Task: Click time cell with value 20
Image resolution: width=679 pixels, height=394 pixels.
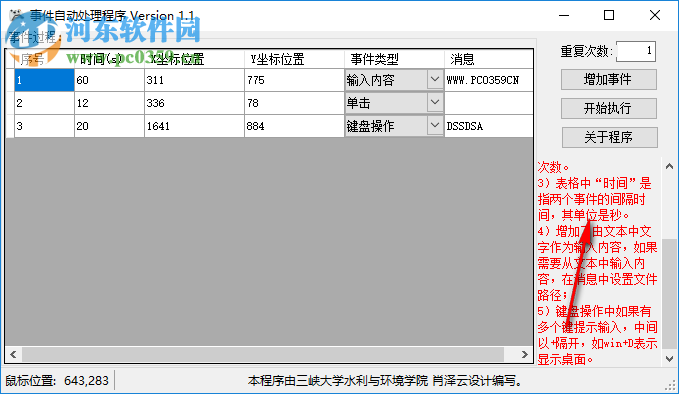Action: (x=109, y=126)
